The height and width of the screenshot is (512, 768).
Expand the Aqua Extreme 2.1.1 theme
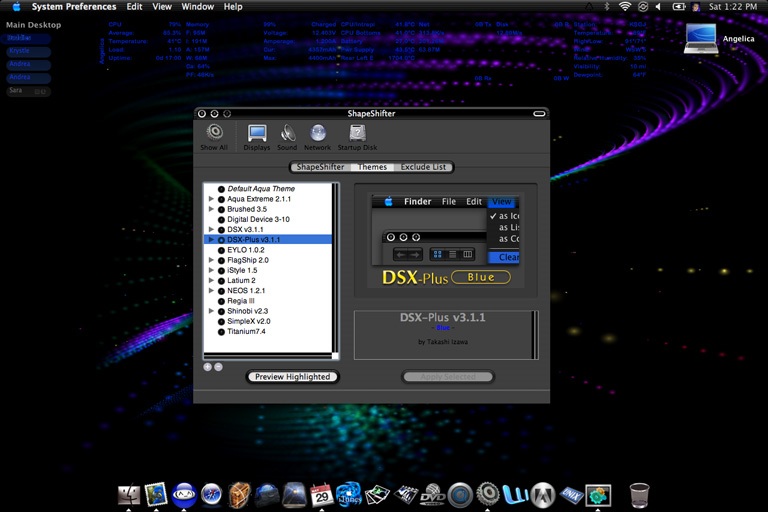click(x=211, y=199)
